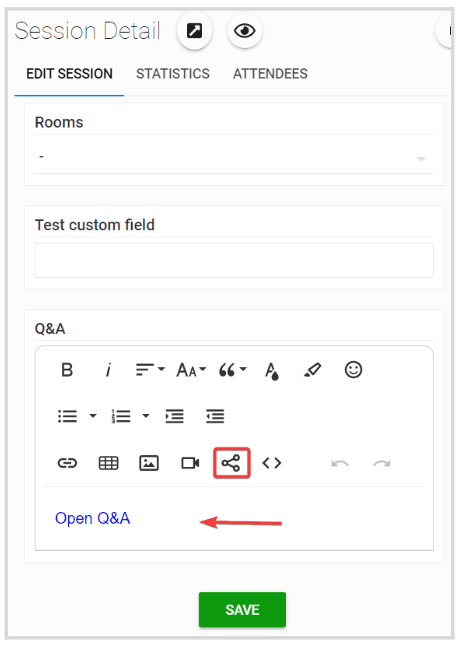Click the highlighted share icon

coord(231,463)
